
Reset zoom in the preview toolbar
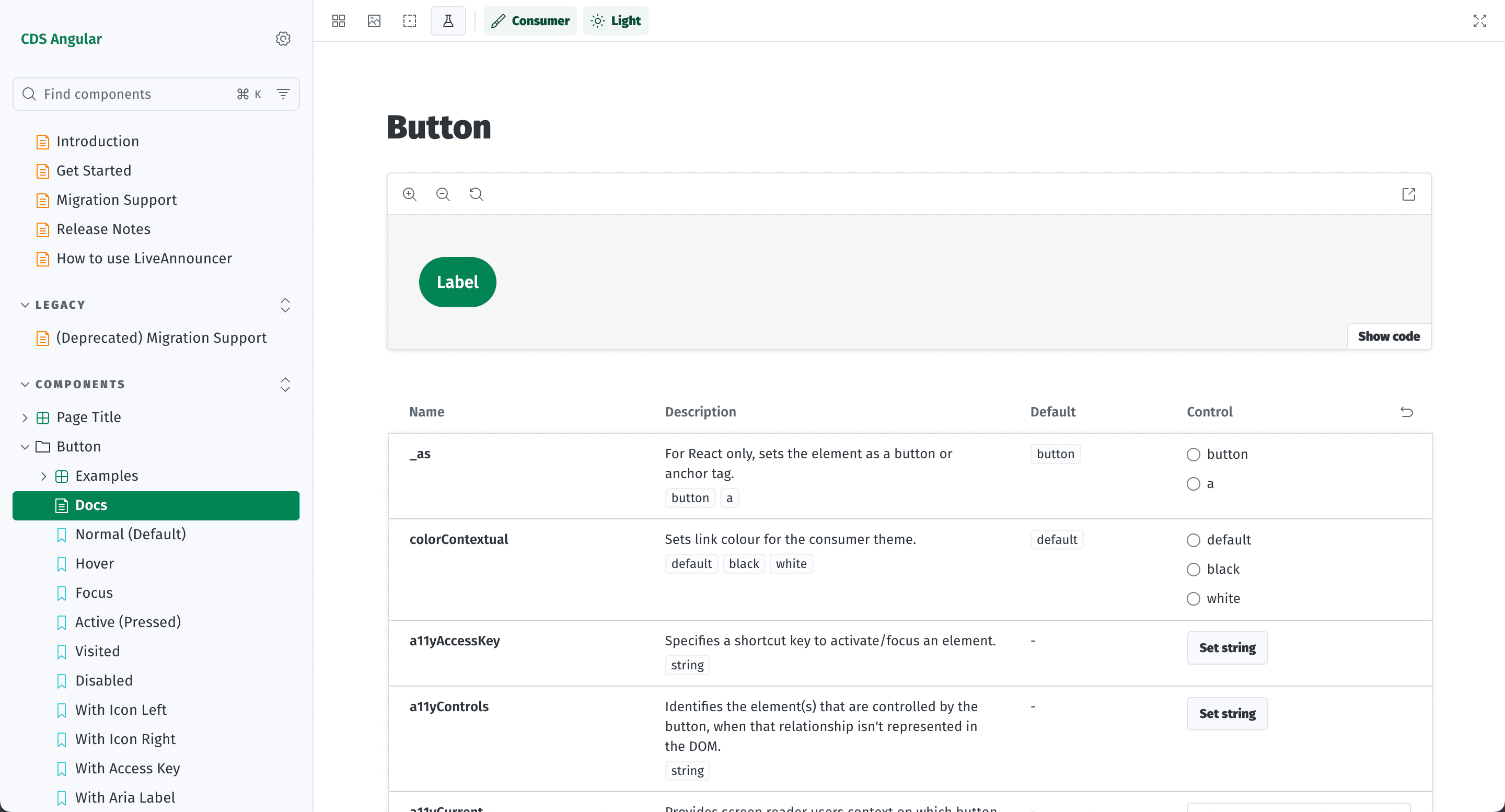[x=476, y=194]
